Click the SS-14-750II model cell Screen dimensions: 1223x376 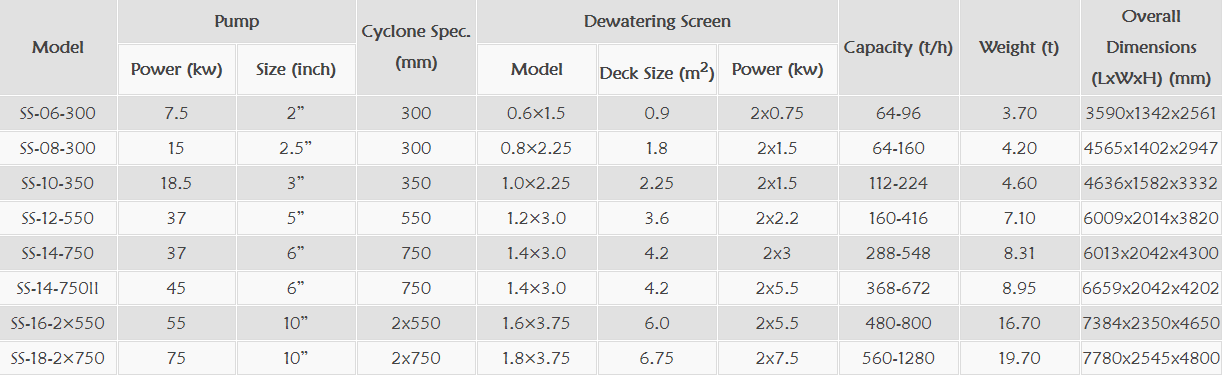[x=58, y=288]
